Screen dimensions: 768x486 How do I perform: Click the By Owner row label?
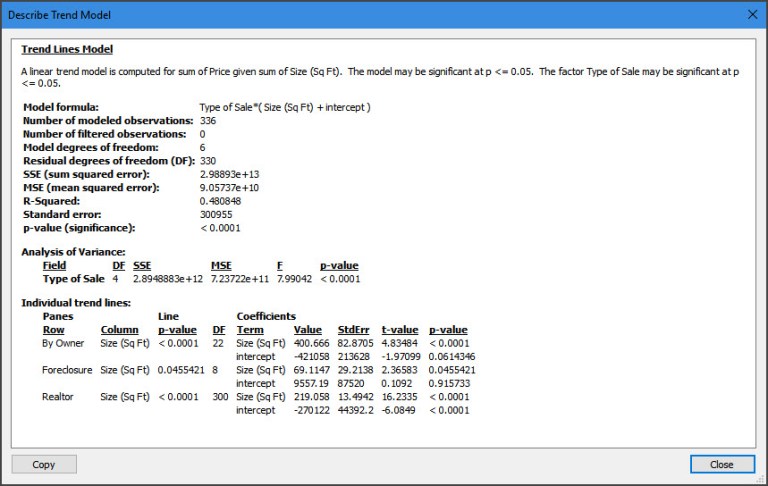(63, 342)
